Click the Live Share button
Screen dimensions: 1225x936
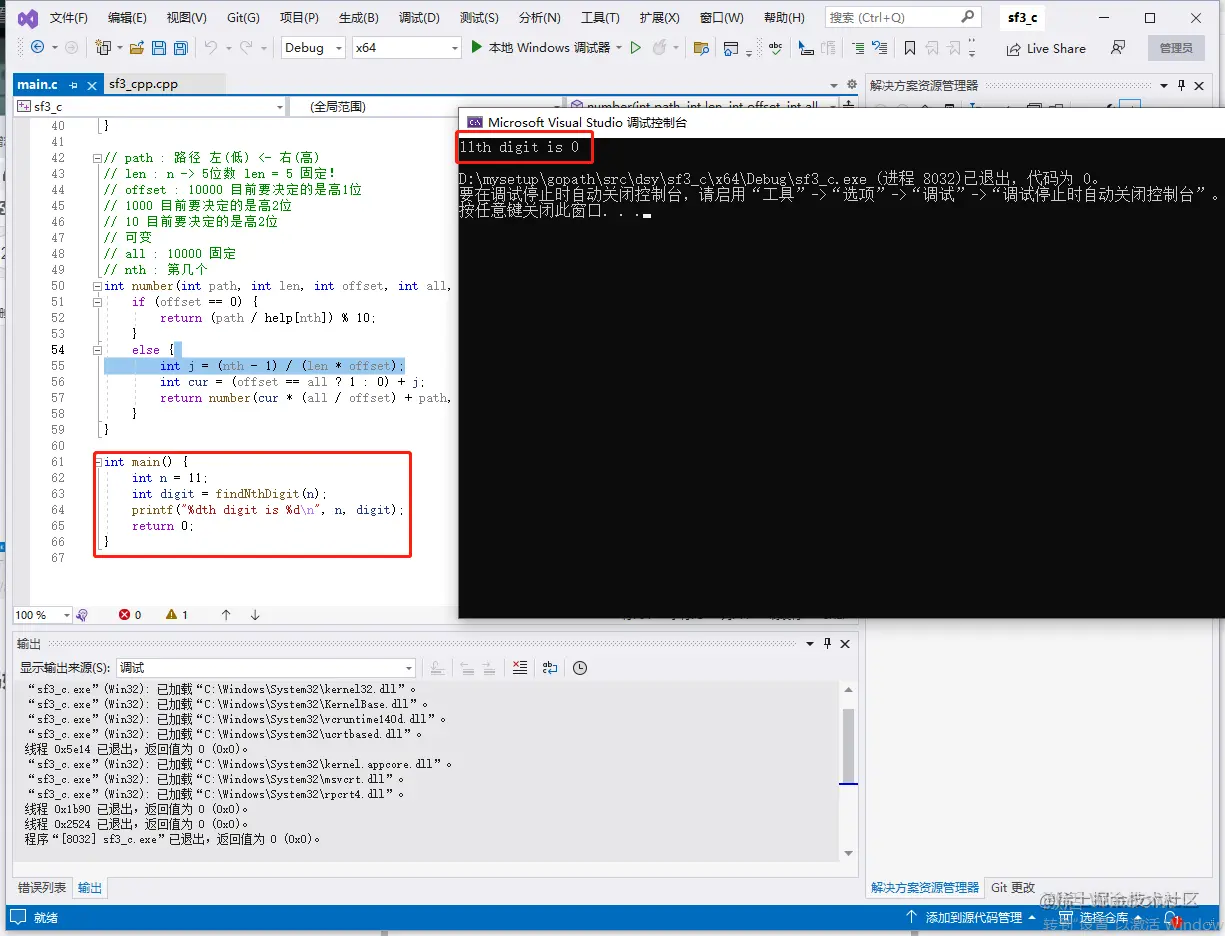(x=1046, y=48)
